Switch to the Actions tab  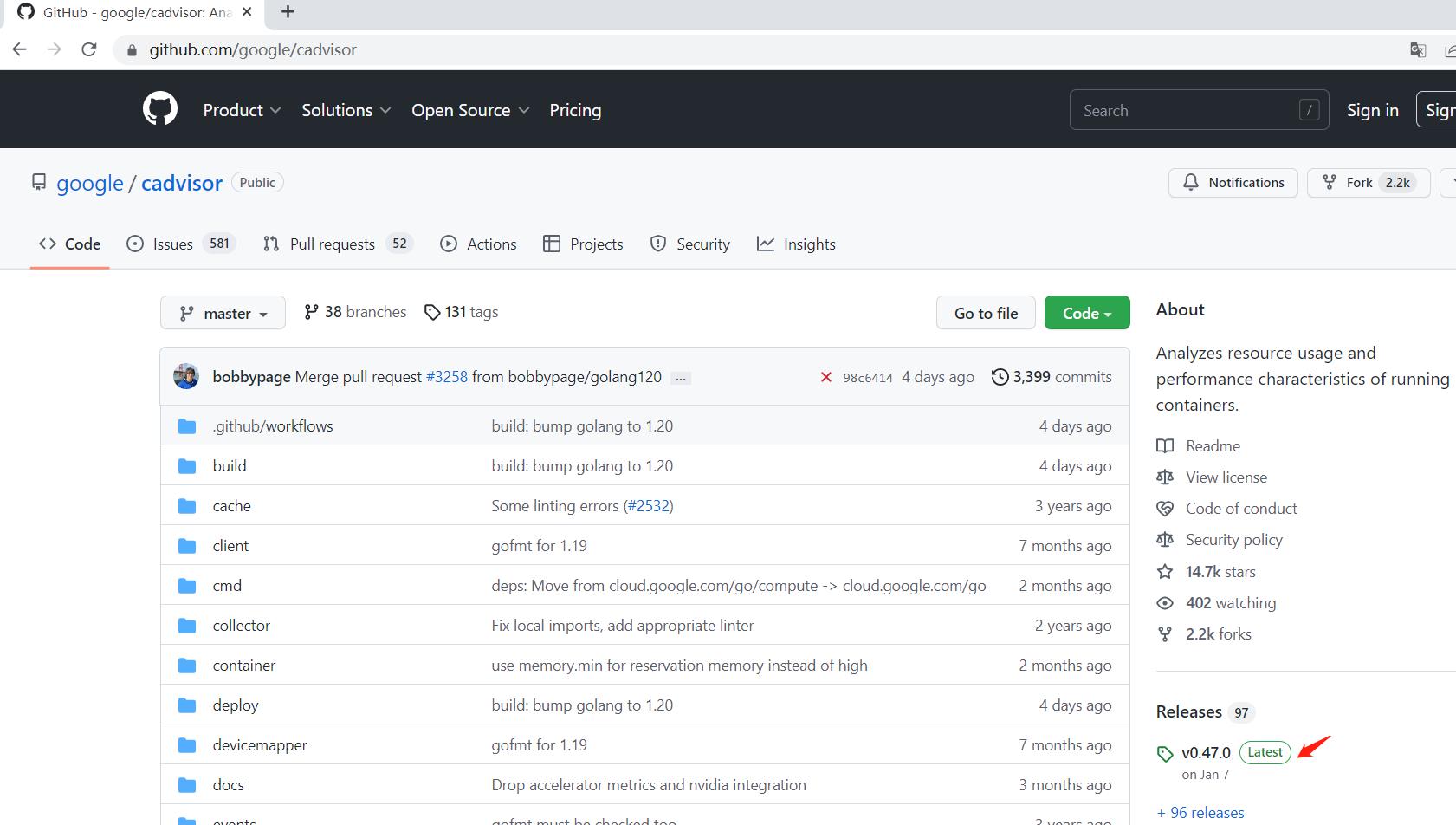pyautogui.click(x=478, y=244)
